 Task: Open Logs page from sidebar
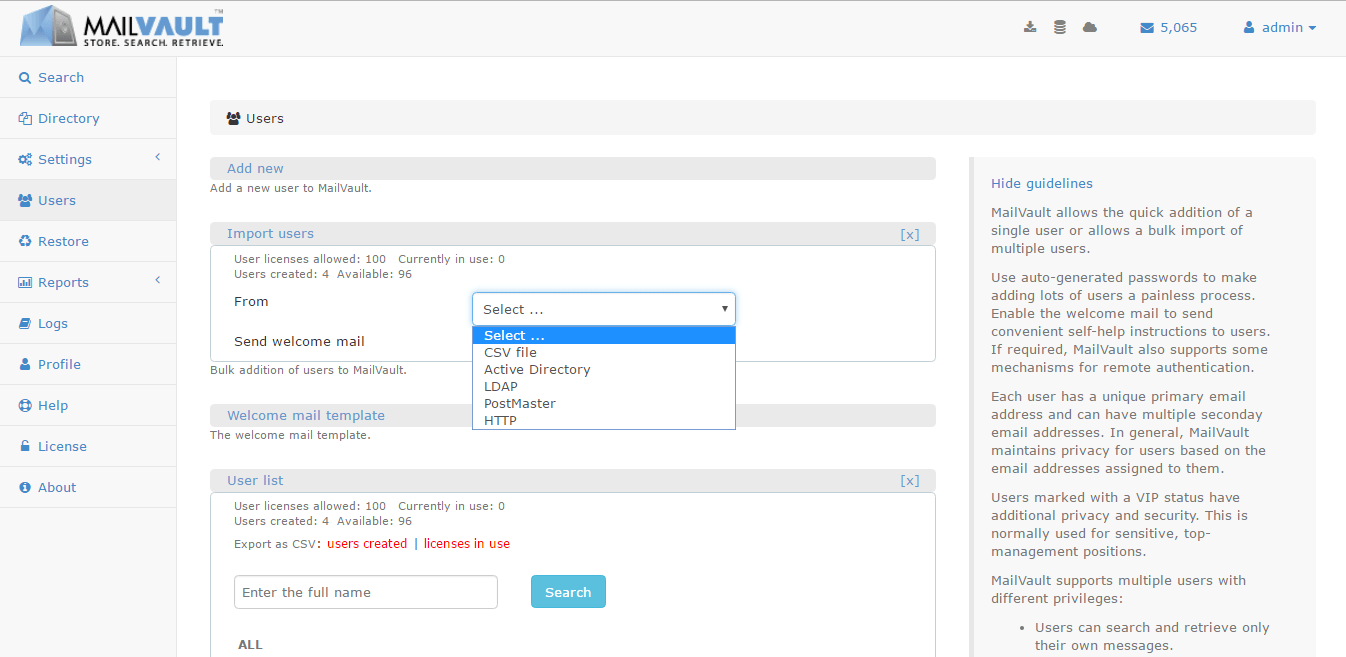click(x=88, y=323)
